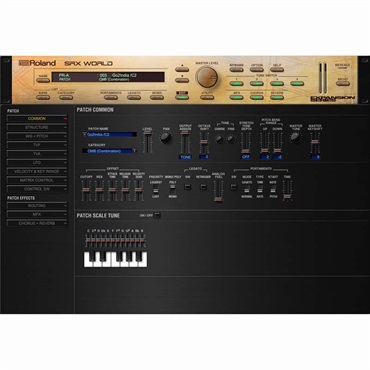
Task: Click the Legato button on top panel
Action: [134, 97]
